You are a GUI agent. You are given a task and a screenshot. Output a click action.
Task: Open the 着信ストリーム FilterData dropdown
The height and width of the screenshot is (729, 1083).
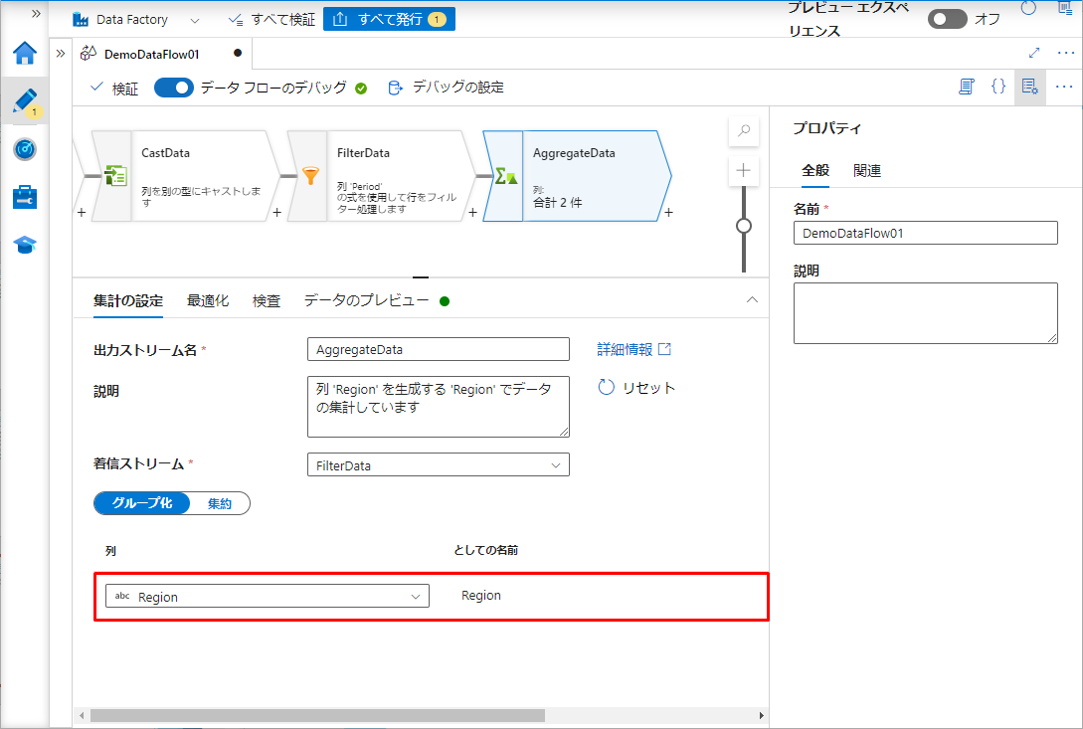click(438, 465)
